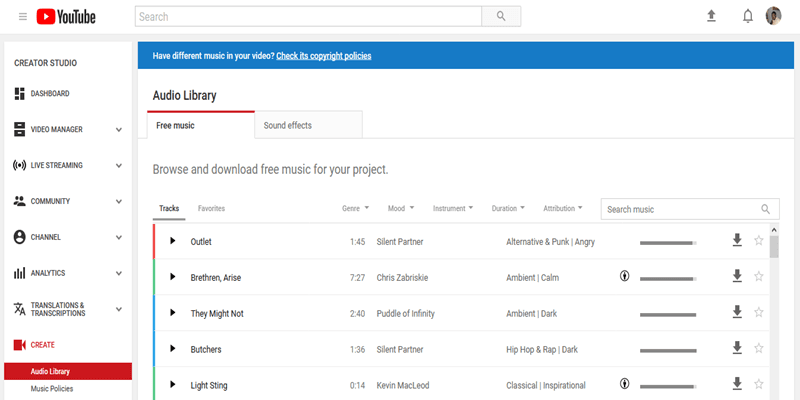
Task: Go to YouTube home via logo
Action: (x=66, y=17)
